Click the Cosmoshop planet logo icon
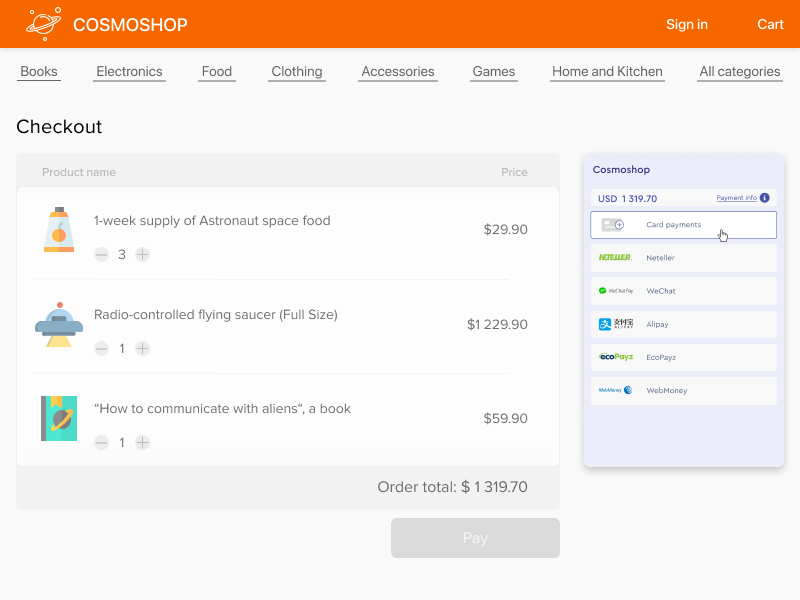Screen dimensions: 800x600 (x=43, y=24)
